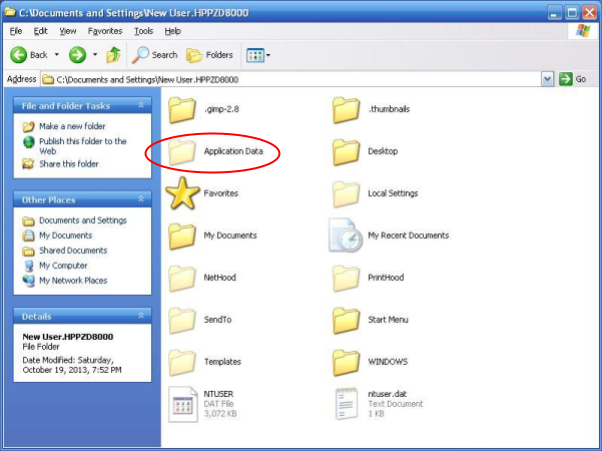This screenshot has height=451, width=602.
Task: Open the Help menu
Action: (x=172, y=31)
